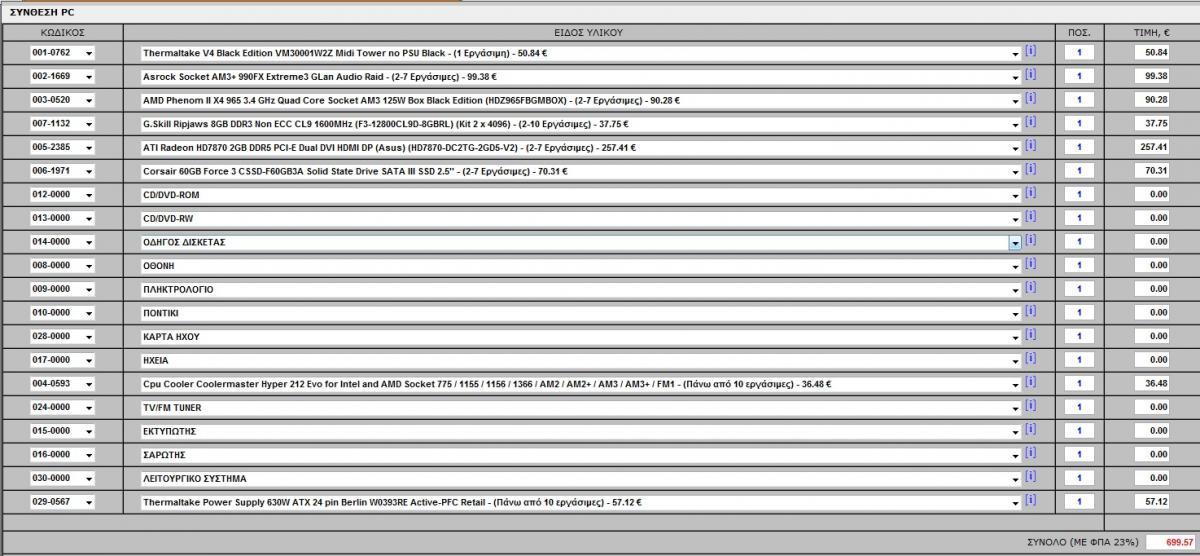The width and height of the screenshot is (1200, 556).
Task: Show info for Coolermaster Hyper 212 Evo row
Action: (x=1030, y=382)
